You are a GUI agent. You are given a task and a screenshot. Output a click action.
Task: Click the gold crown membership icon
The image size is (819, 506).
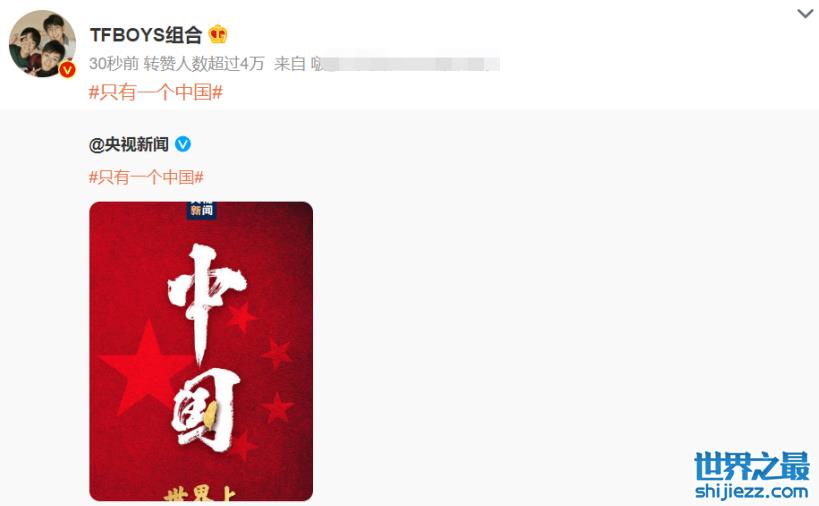[x=218, y=34]
